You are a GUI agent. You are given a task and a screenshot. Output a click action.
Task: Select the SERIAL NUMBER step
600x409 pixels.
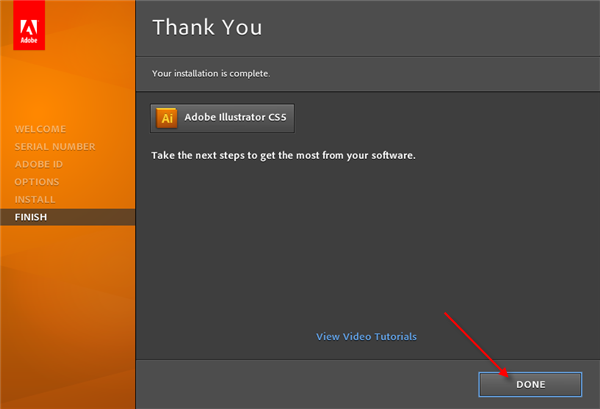tap(55, 147)
